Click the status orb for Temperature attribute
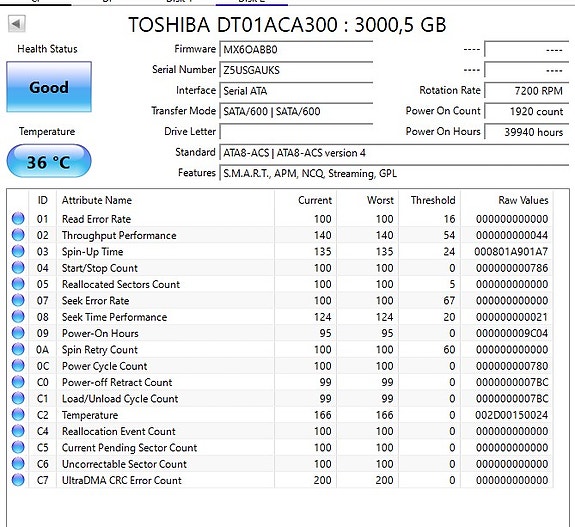This screenshot has height=527, width=575. click(18, 414)
